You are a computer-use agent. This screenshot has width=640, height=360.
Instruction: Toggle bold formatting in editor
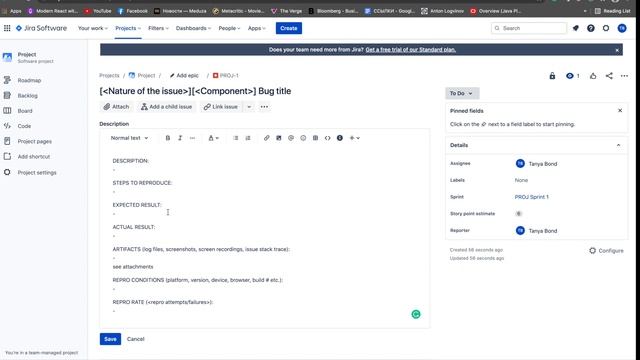167,138
